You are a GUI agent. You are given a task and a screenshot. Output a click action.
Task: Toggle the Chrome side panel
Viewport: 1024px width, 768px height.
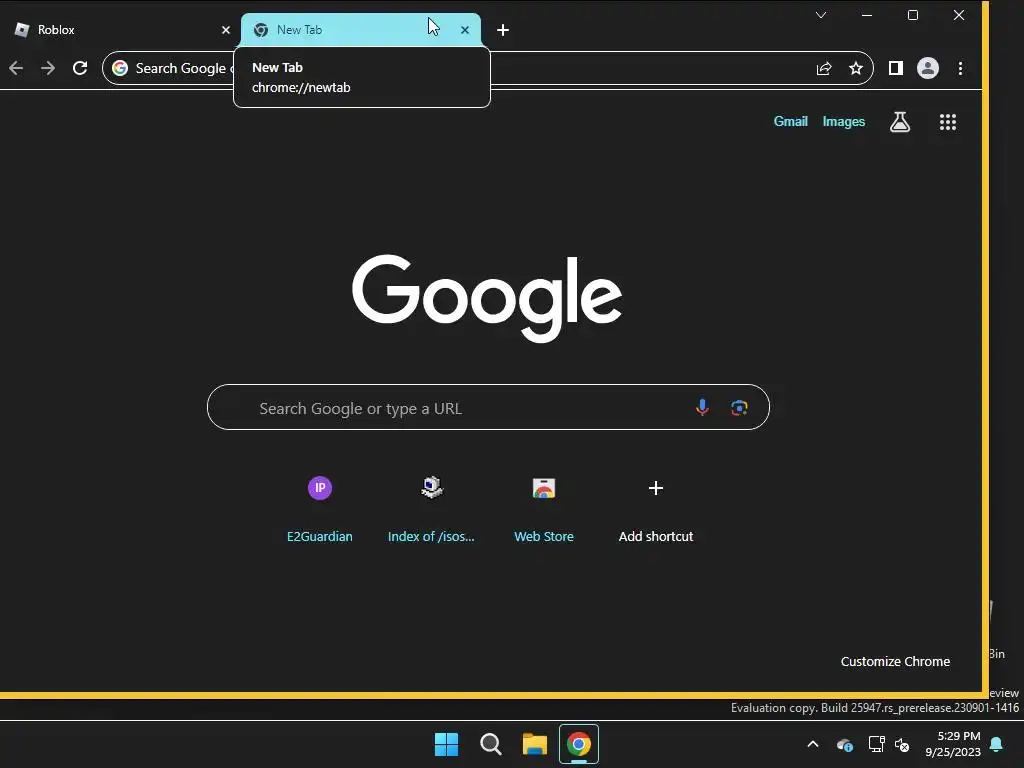tap(895, 68)
